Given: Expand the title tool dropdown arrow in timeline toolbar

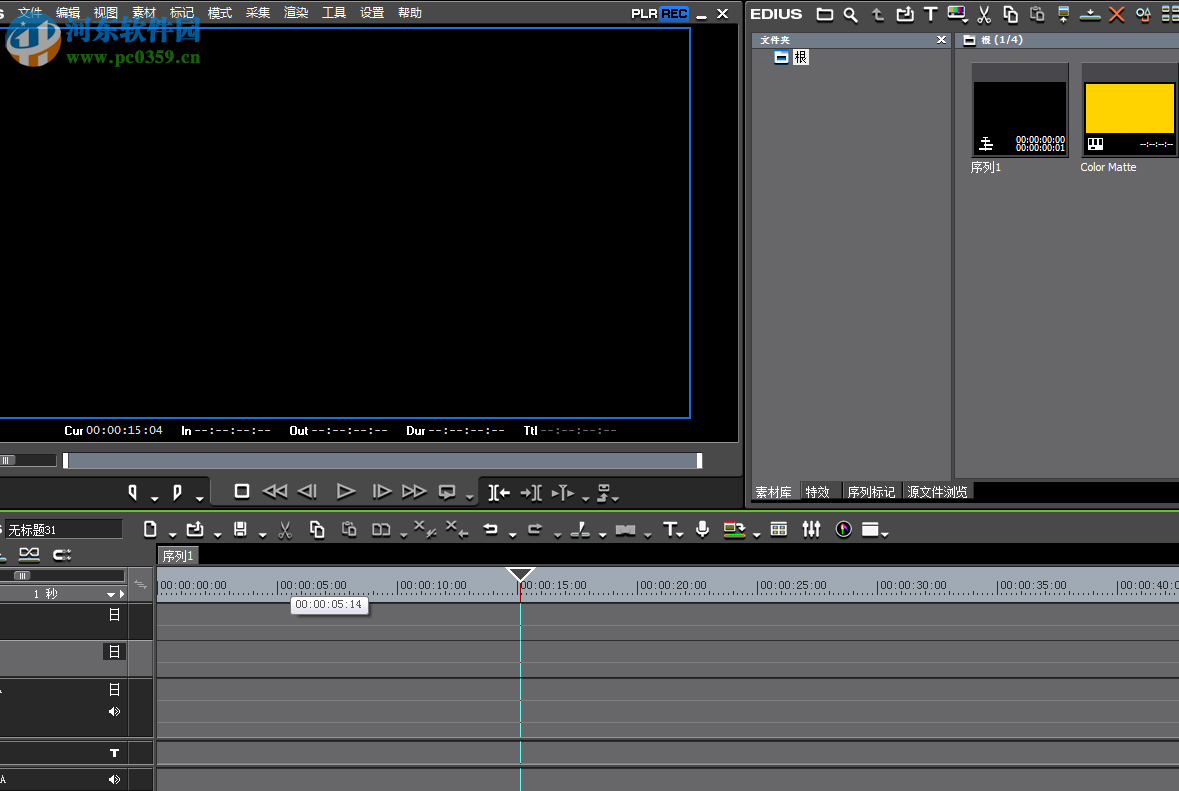Looking at the screenshot, I should (681, 534).
